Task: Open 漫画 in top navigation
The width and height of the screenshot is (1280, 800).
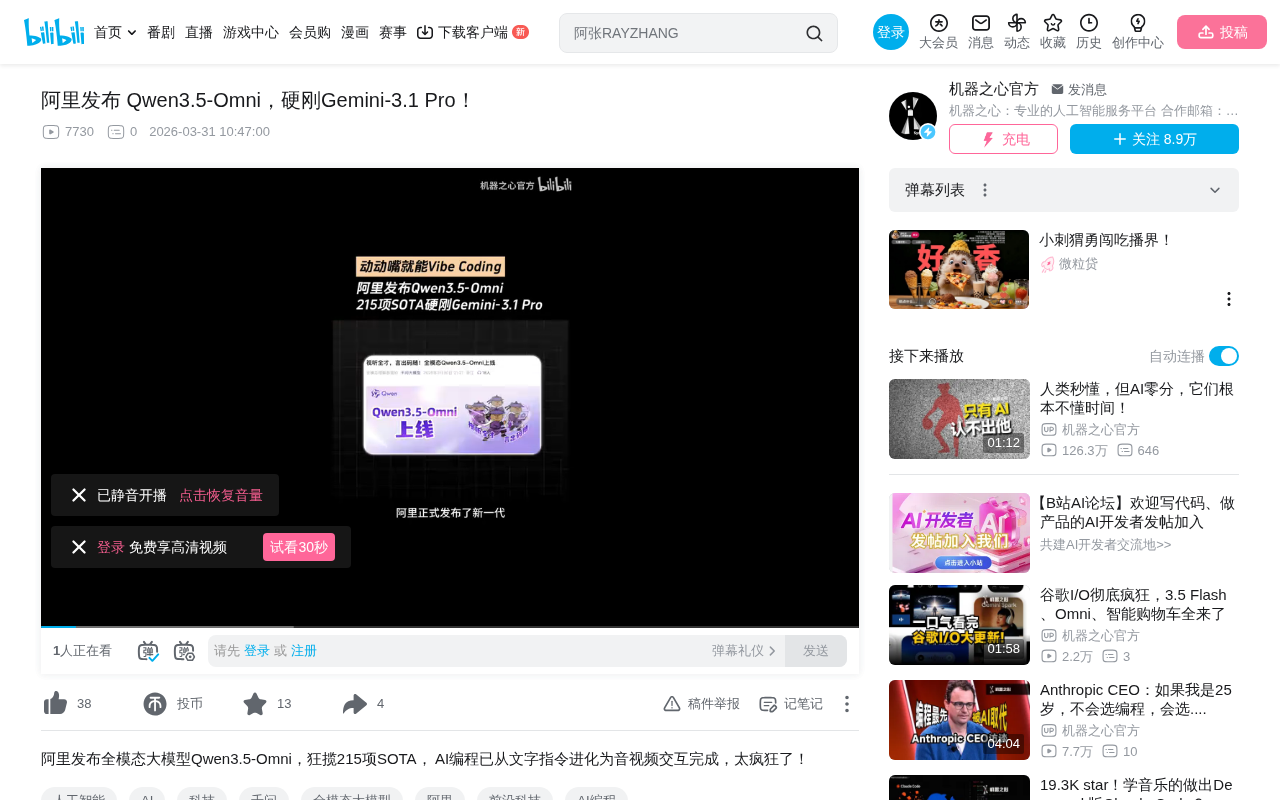Action: point(355,32)
